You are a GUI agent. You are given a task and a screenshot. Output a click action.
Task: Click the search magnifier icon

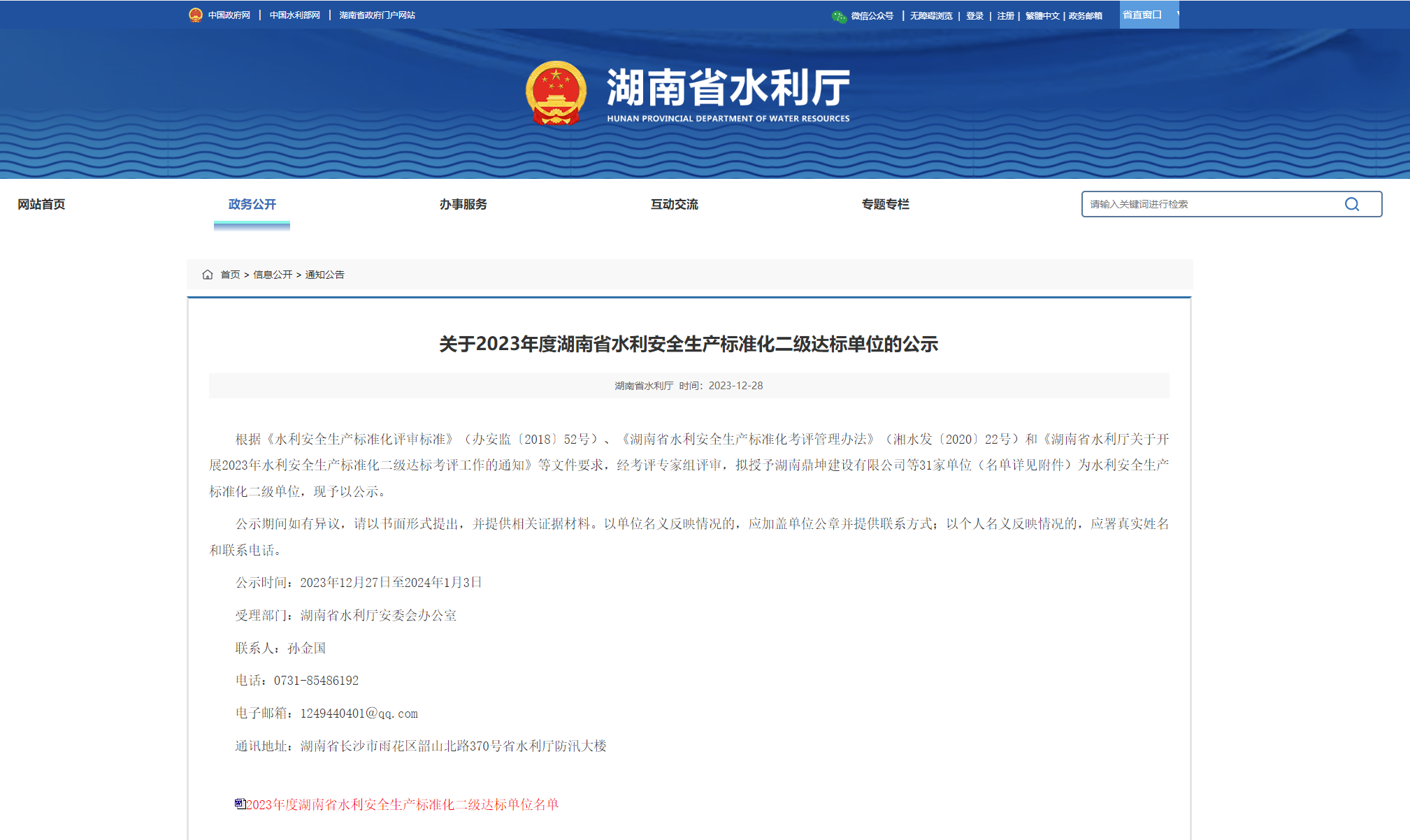(1352, 204)
